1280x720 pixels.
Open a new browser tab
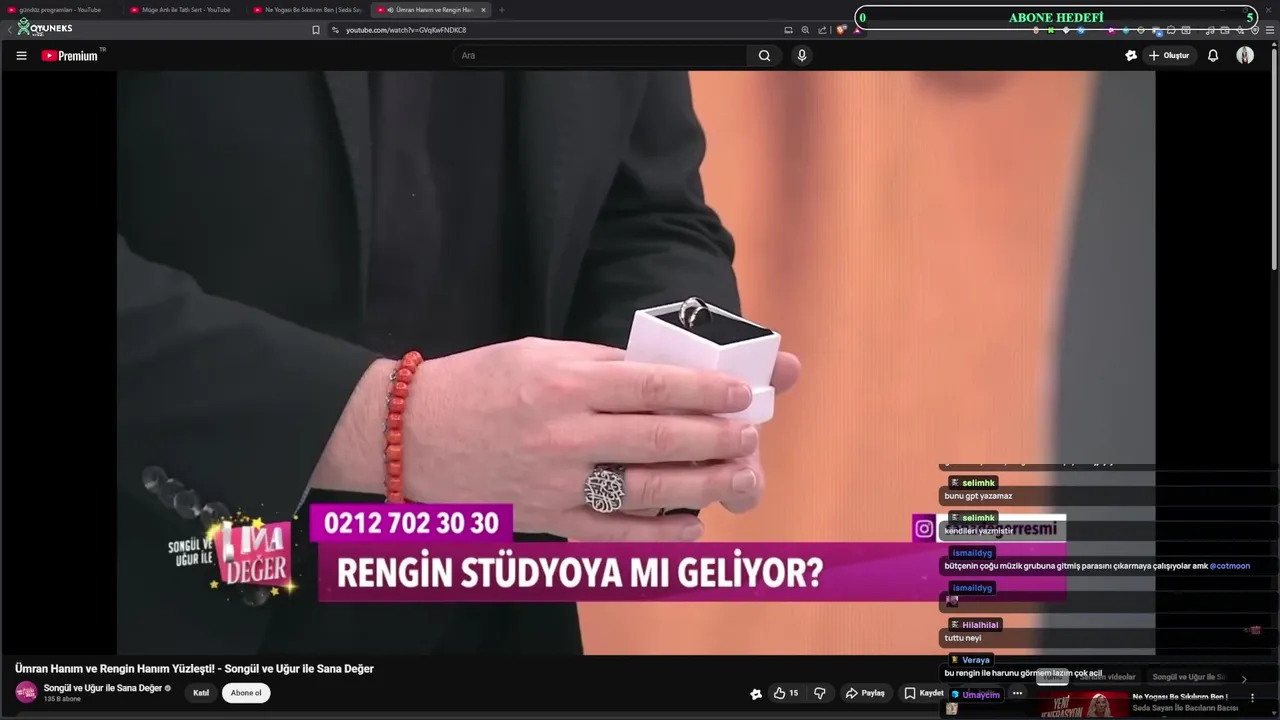(x=502, y=10)
